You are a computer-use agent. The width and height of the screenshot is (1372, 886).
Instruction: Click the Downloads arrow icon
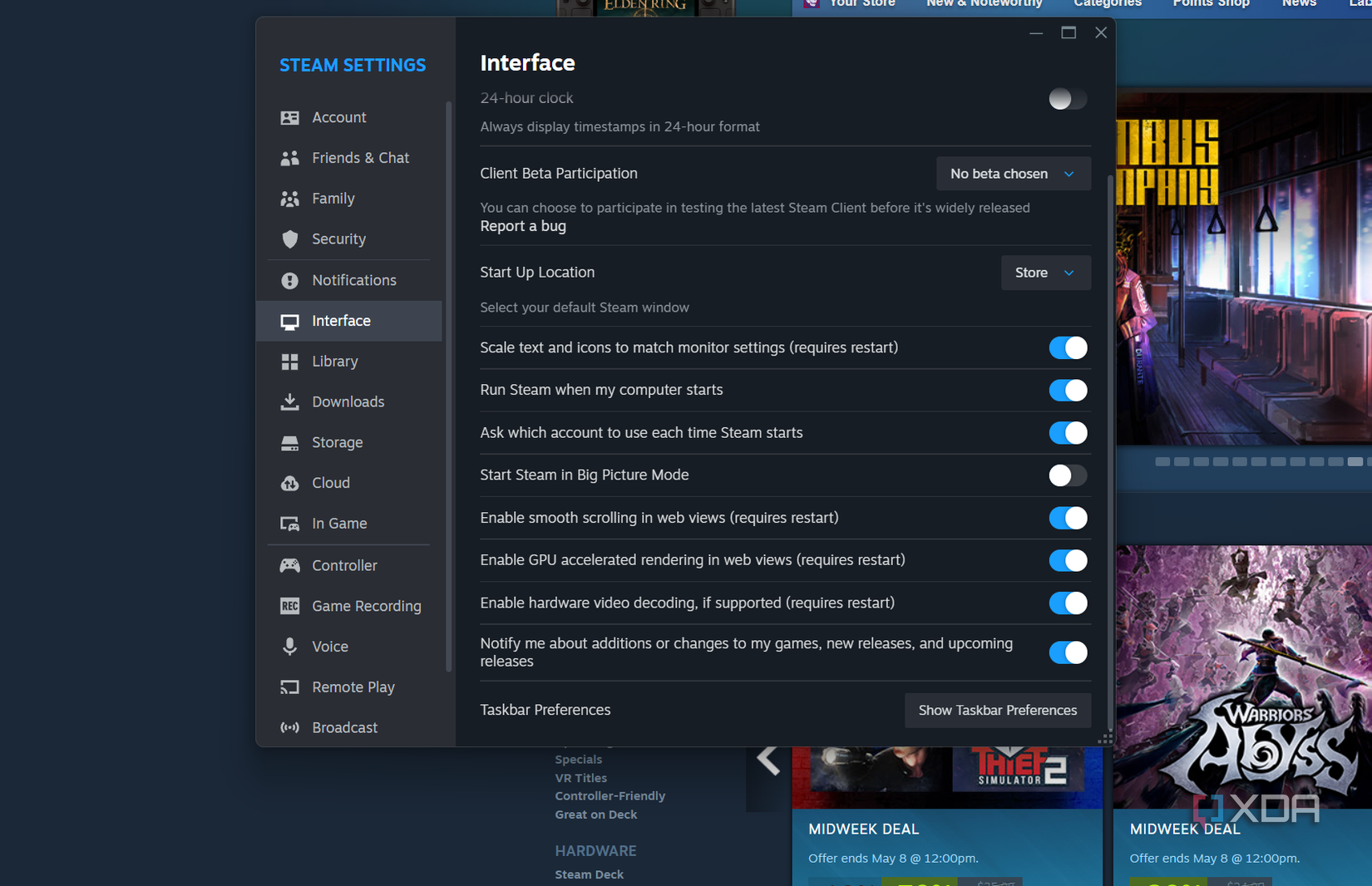point(289,402)
